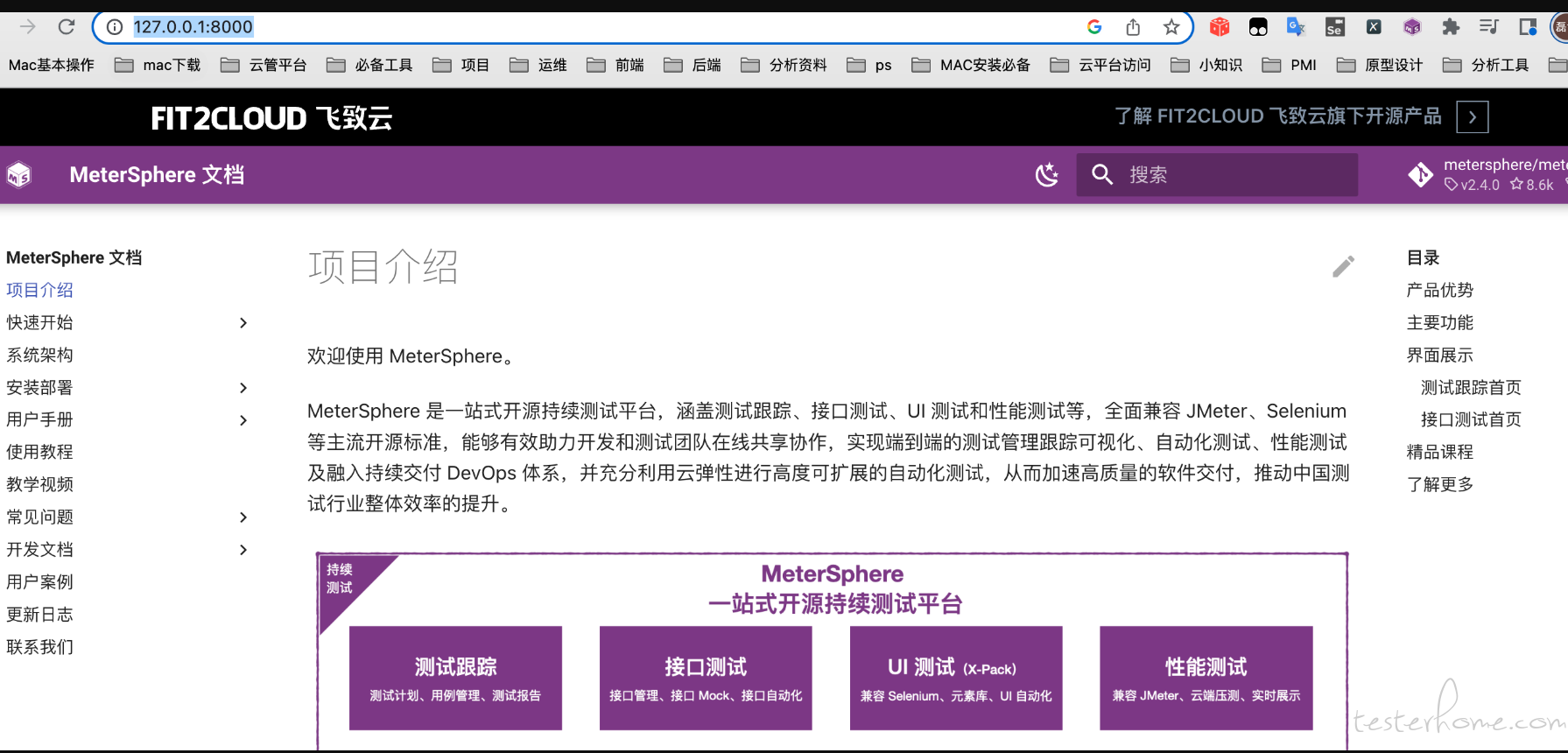Click the FIT2CLOUD 飞致云 logo

click(x=271, y=117)
